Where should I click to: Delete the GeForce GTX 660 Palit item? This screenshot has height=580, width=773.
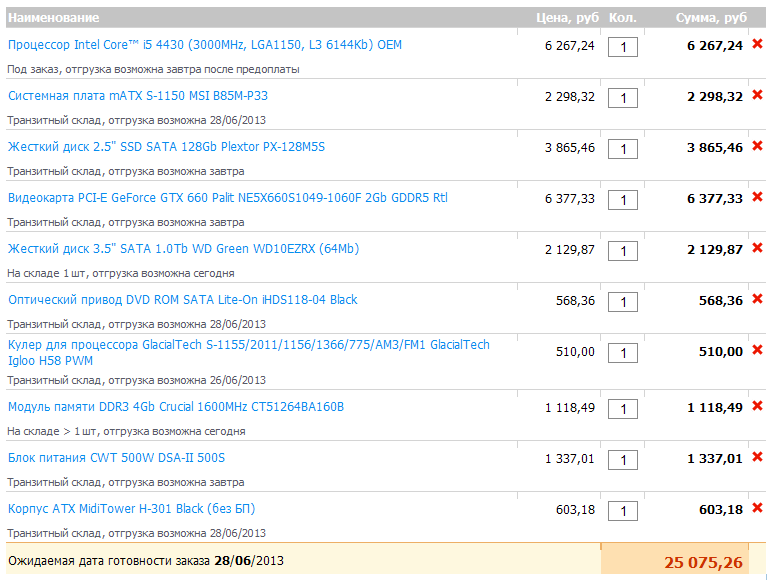[x=757, y=198]
